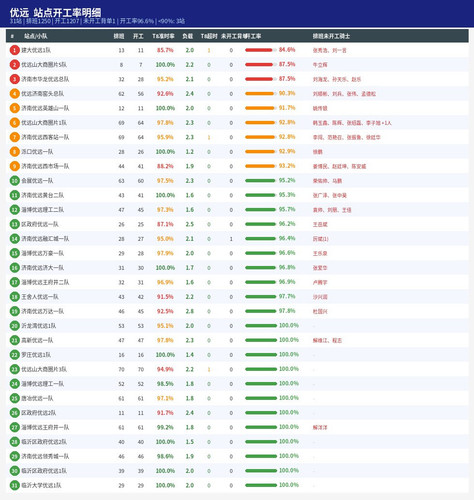Click the T8超时 column header
Image resolution: width=474 pixels, height=500 pixels.
point(209,36)
